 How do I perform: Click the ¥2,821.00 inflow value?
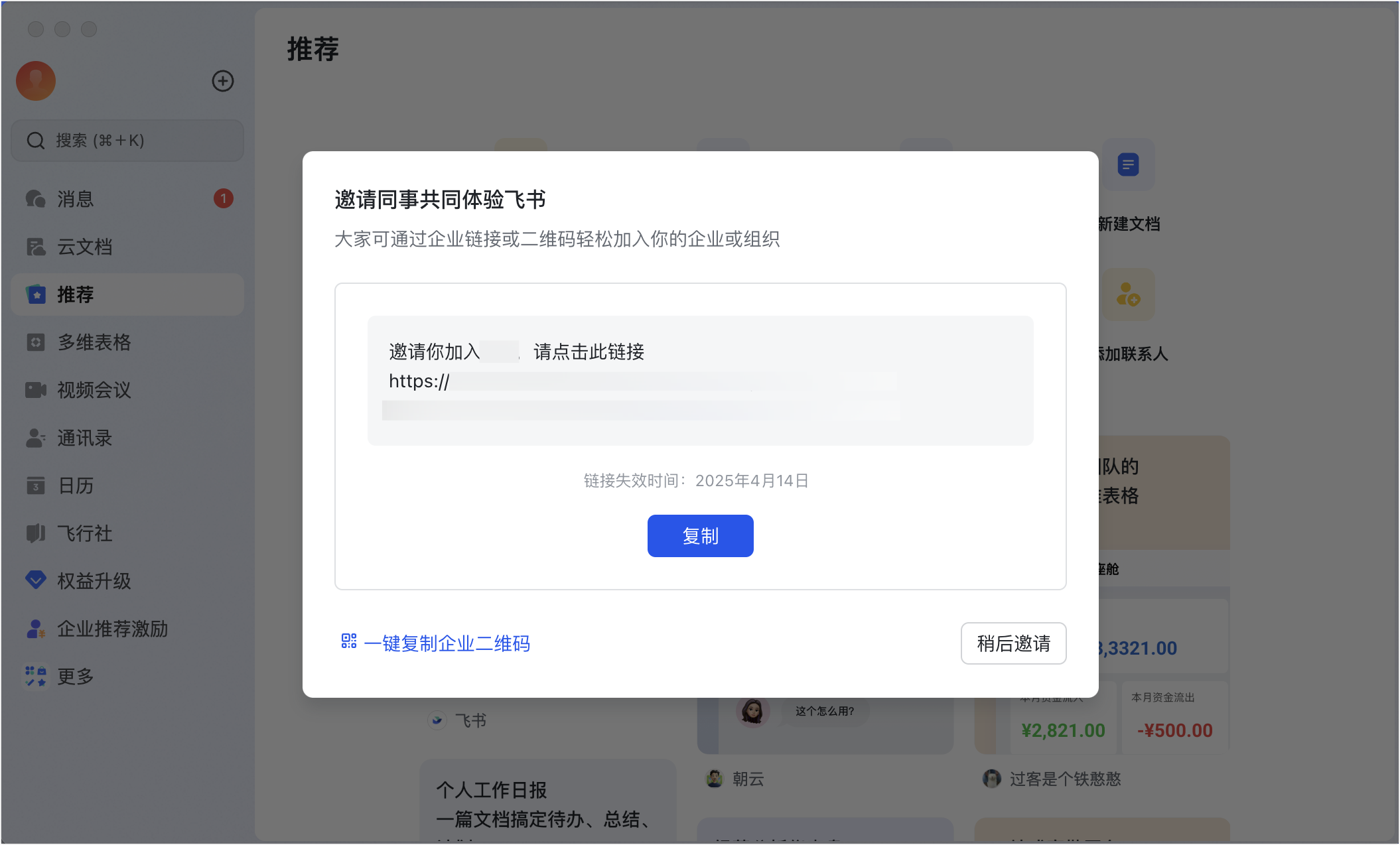[x=1064, y=731]
